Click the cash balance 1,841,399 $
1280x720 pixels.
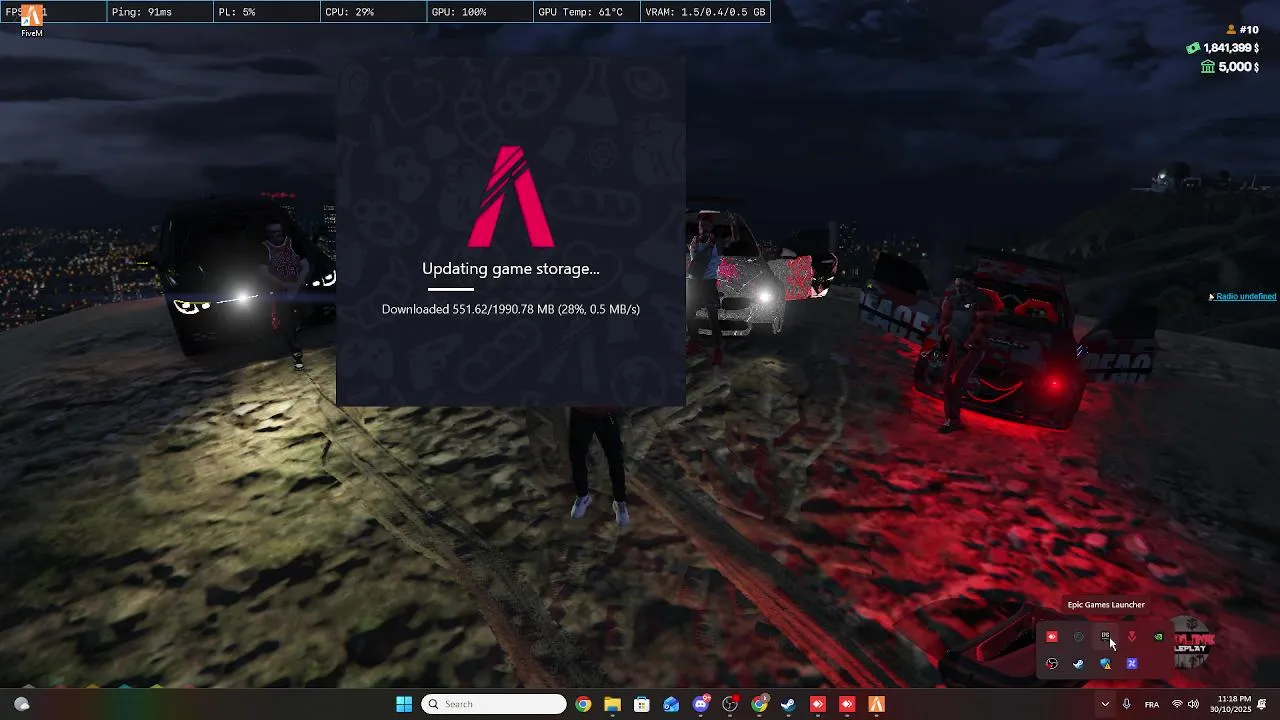(x=1223, y=48)
